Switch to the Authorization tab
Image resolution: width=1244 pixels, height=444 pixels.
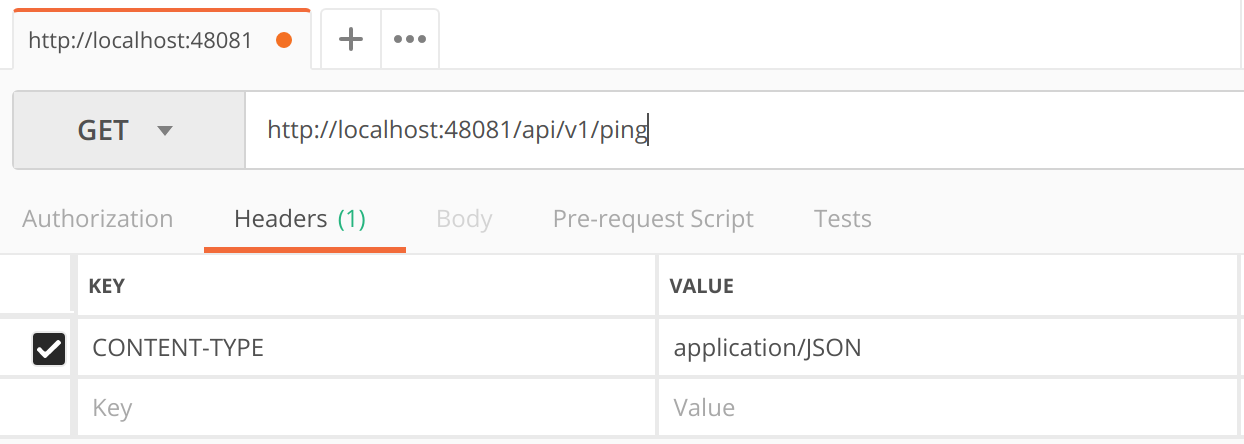(98, 219)
